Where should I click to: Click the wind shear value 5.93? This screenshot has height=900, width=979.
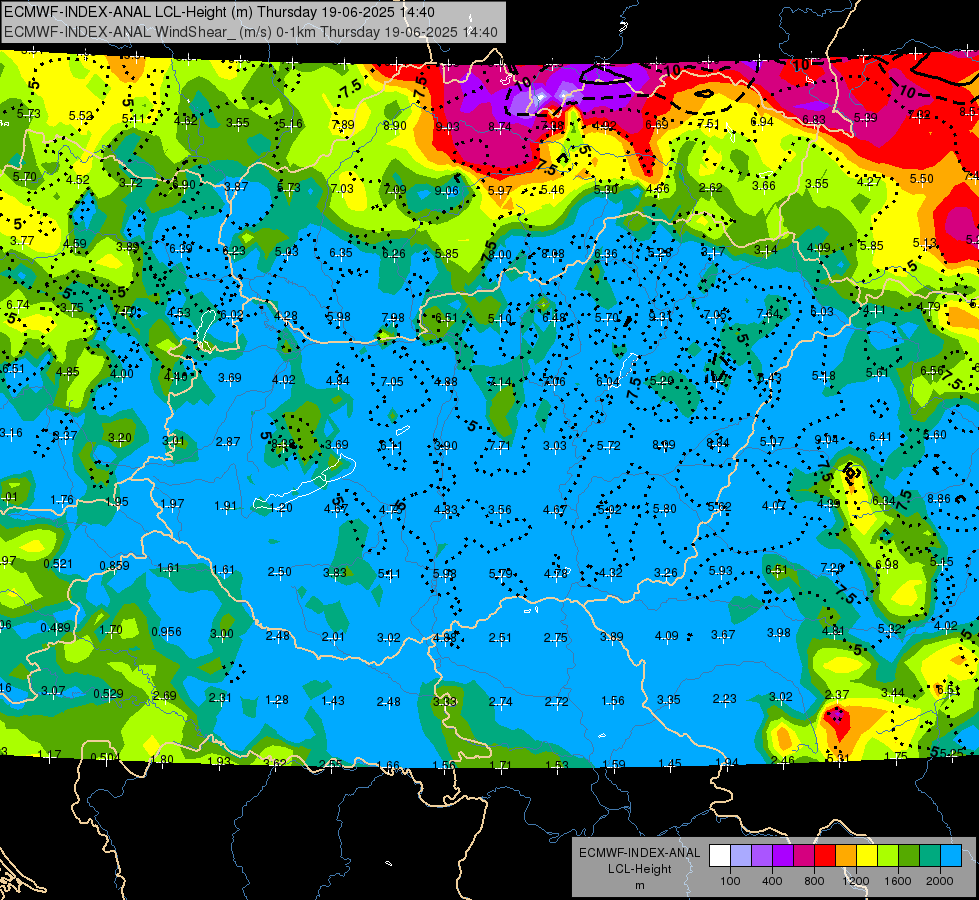coord(721,570)
